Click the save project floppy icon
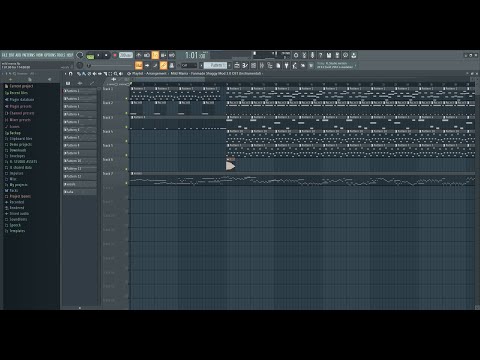The image size is (480, 360). click(329, 55)
